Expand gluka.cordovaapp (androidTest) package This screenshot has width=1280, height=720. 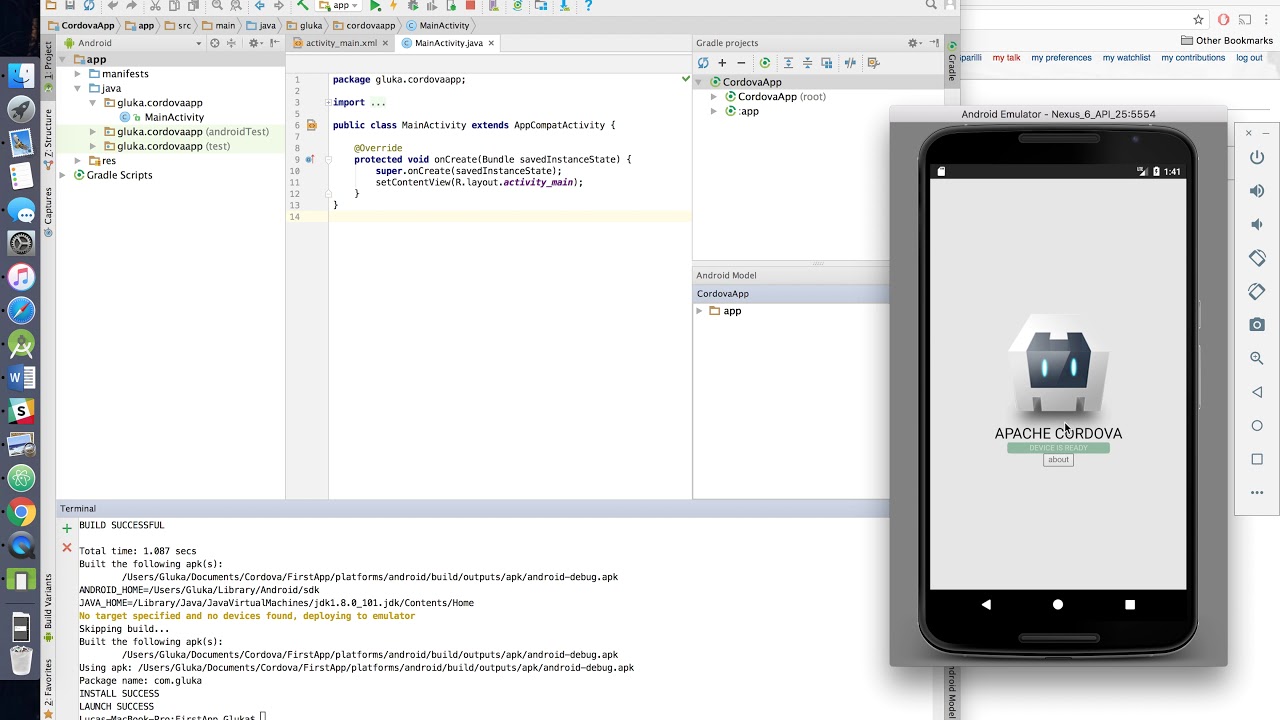pos(93,132)
